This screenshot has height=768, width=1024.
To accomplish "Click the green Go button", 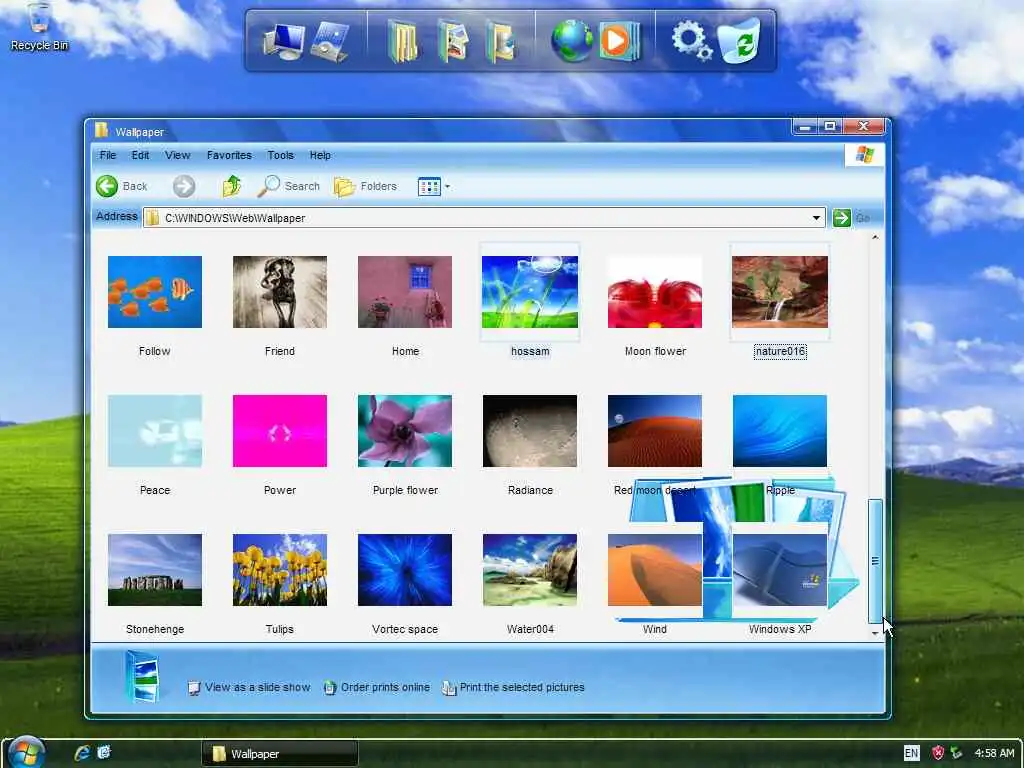I will point(852,217).
